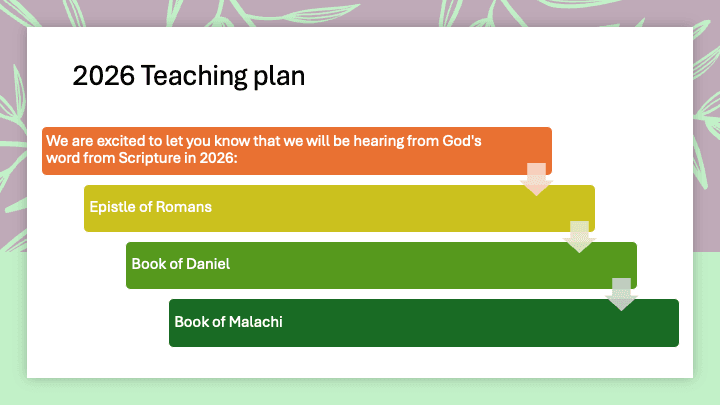Click the pink arrow below the orange box

537,178
